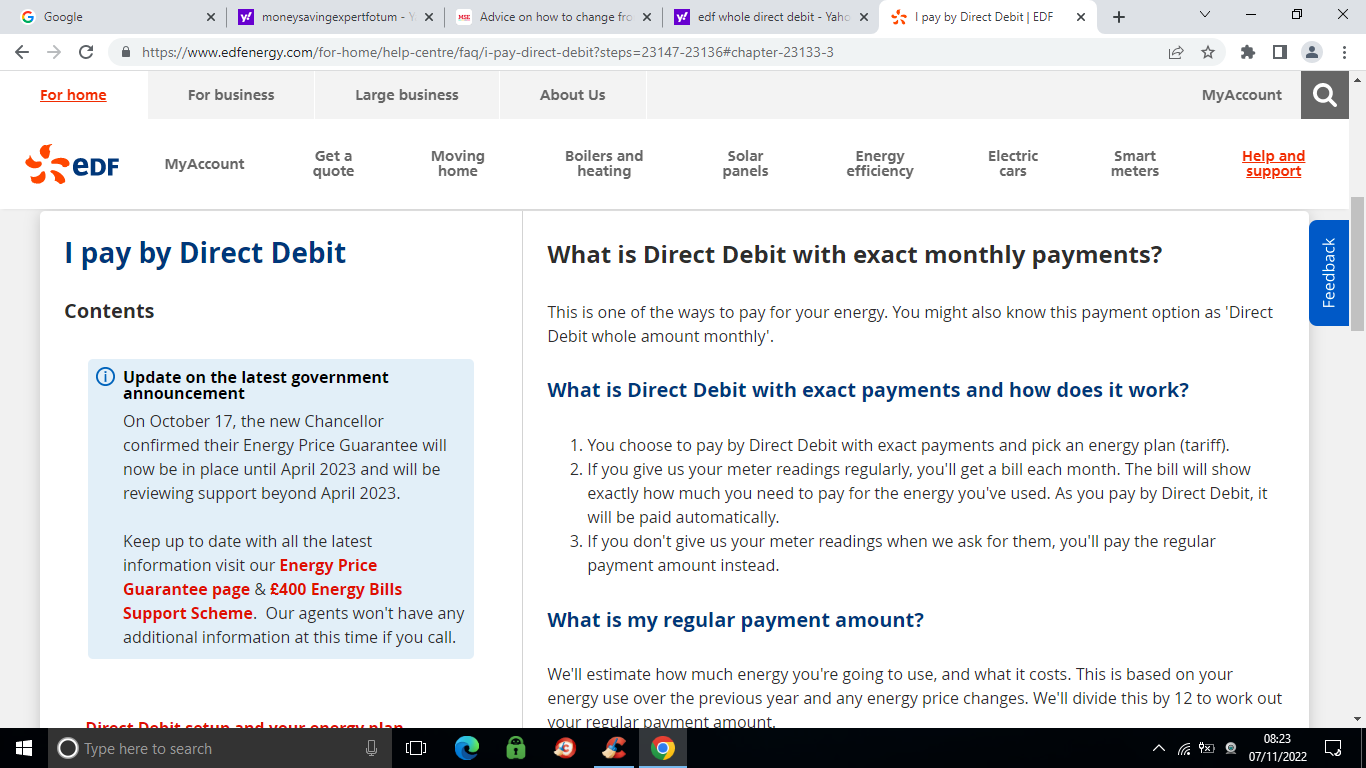Viewport: 1366px width, 768px height.
Task: Open the site search magnifier icon
Action: point(1325,95)
